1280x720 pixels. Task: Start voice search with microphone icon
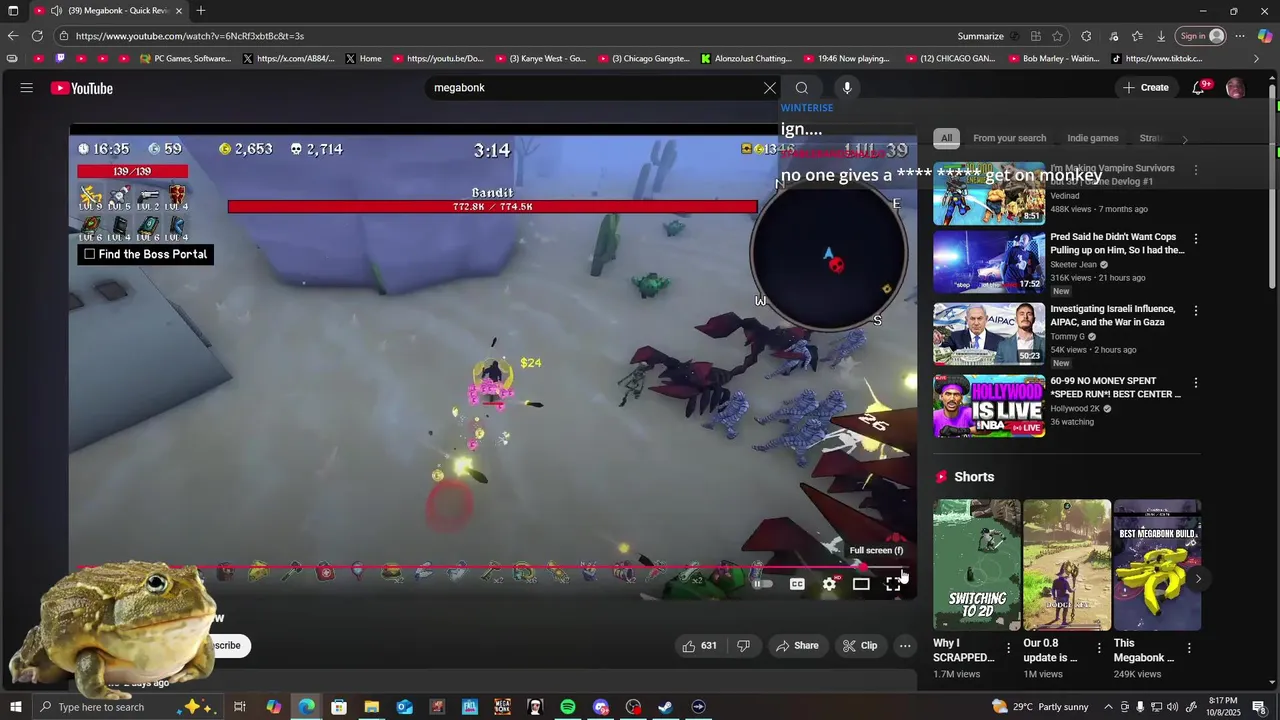click(x=847, y=88)
